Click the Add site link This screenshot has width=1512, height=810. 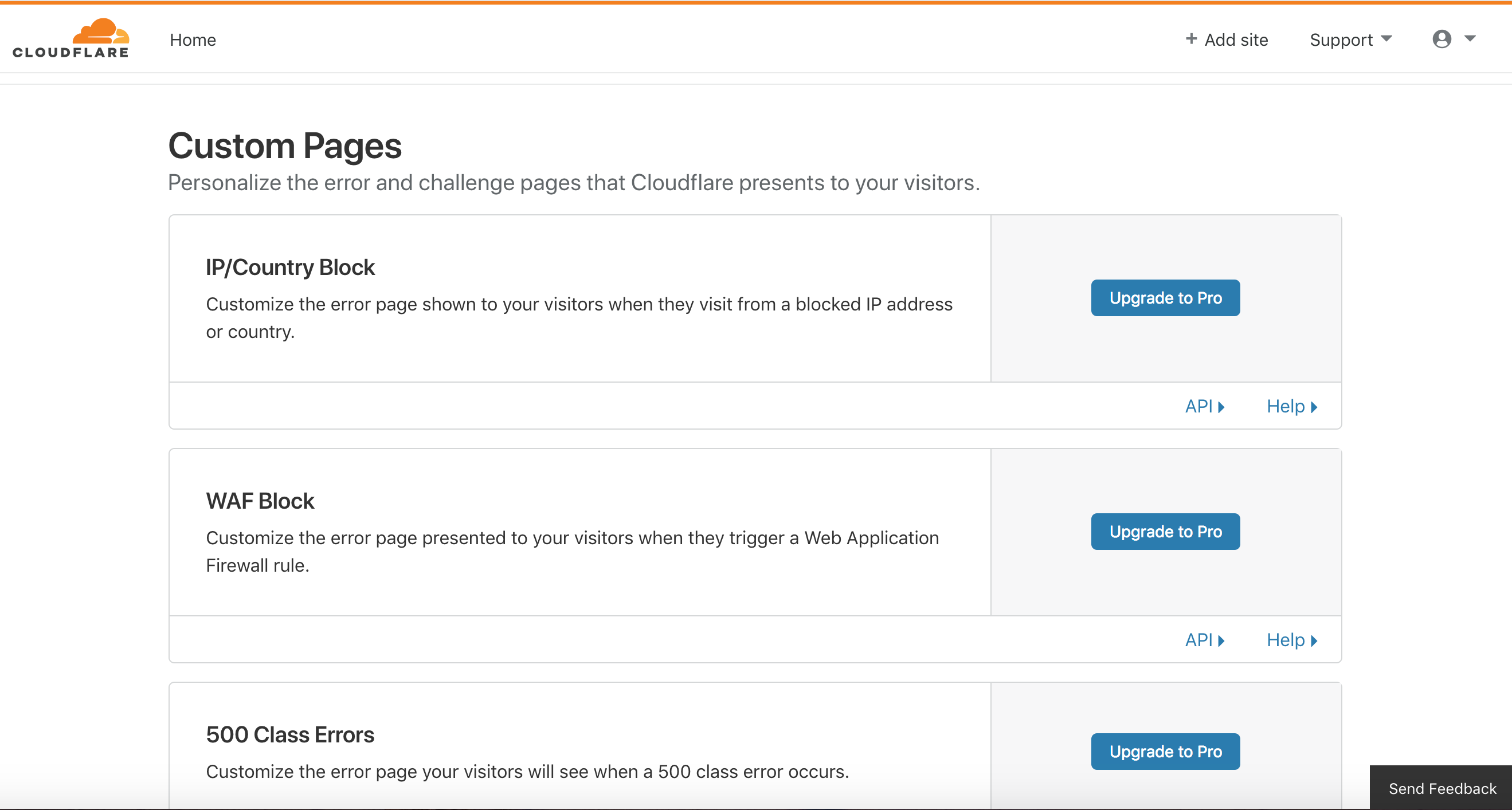pyautogui.click(x=1236, y=40)
